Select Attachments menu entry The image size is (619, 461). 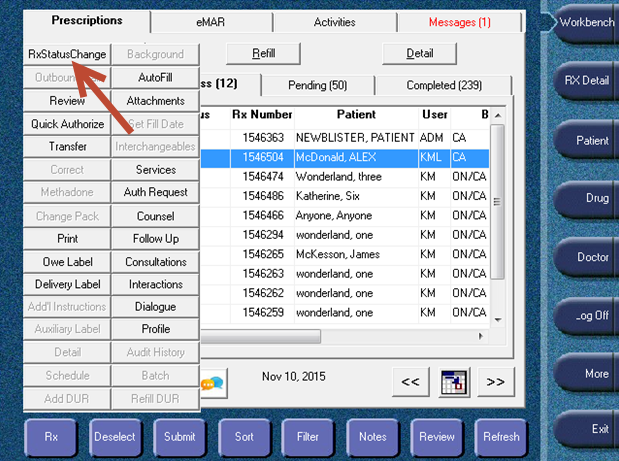[156, 101]
